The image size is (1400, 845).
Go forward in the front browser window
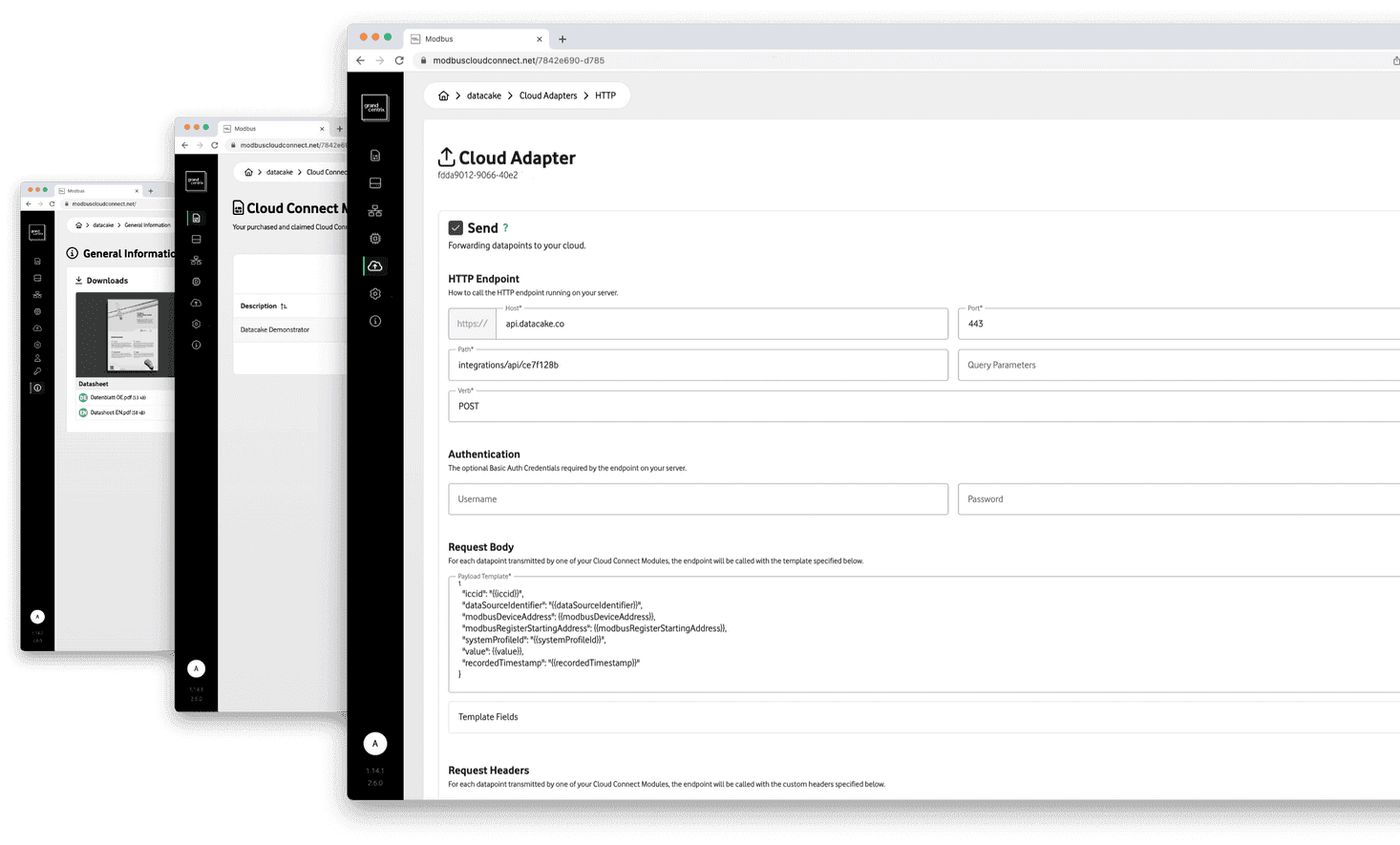tap(380, 60)
